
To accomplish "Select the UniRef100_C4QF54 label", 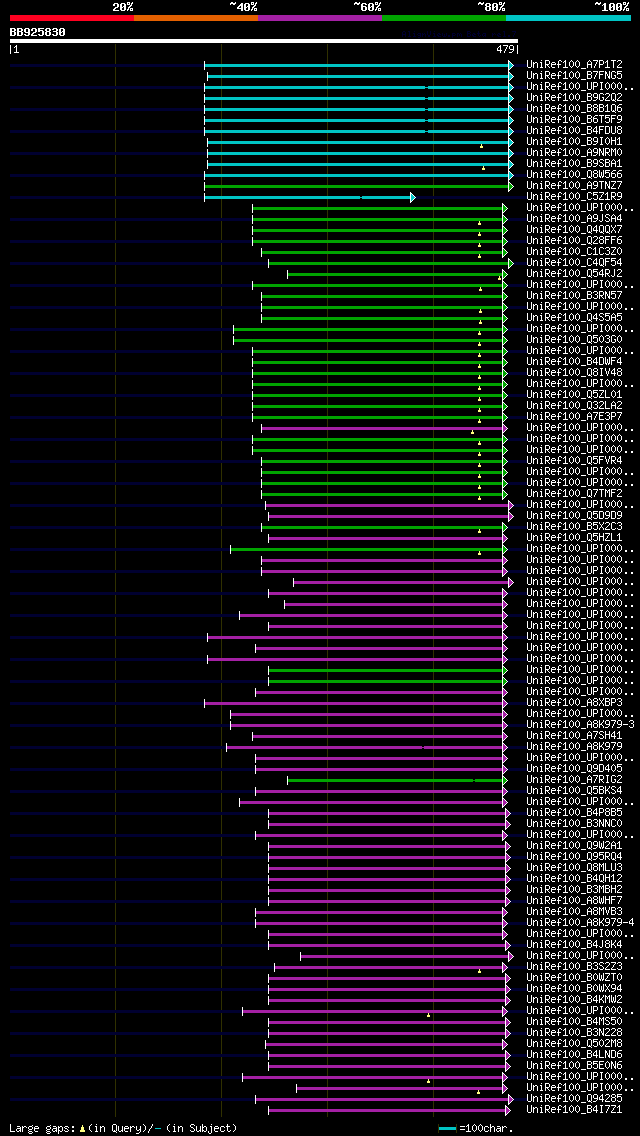I will (574, 262).
